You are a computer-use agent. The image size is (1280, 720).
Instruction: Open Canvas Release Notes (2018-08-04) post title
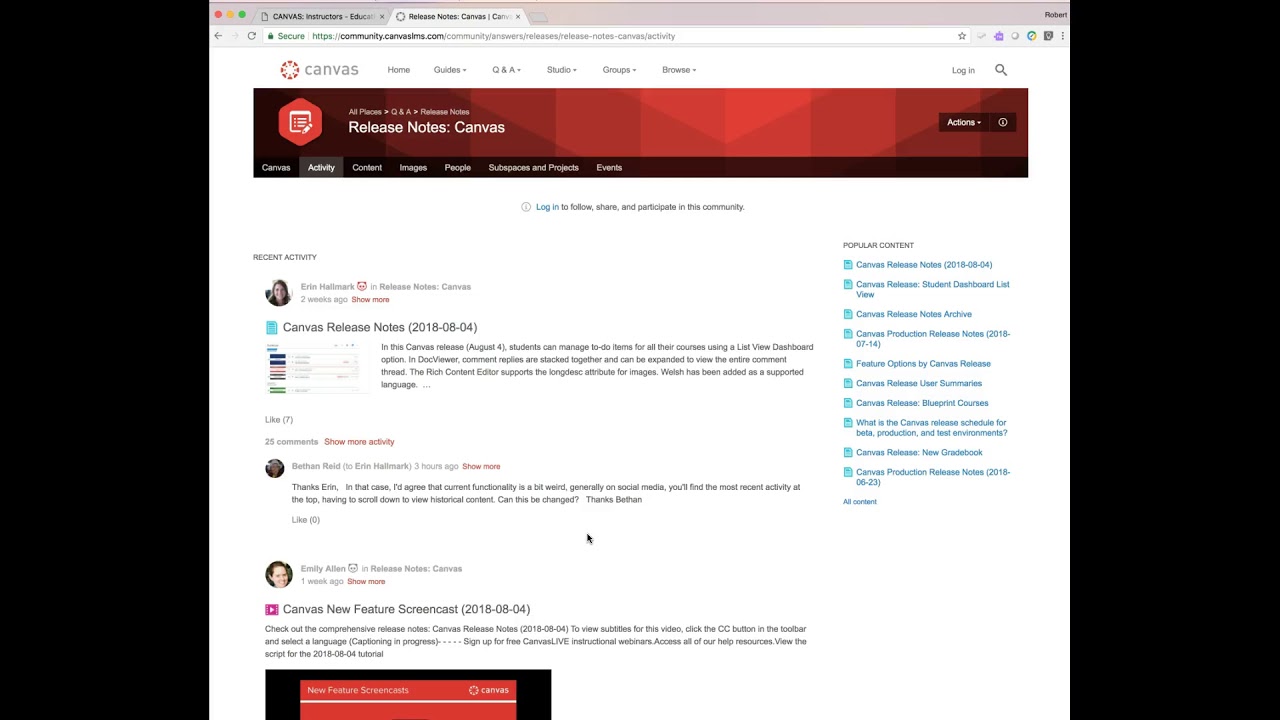tap(380, 328)
